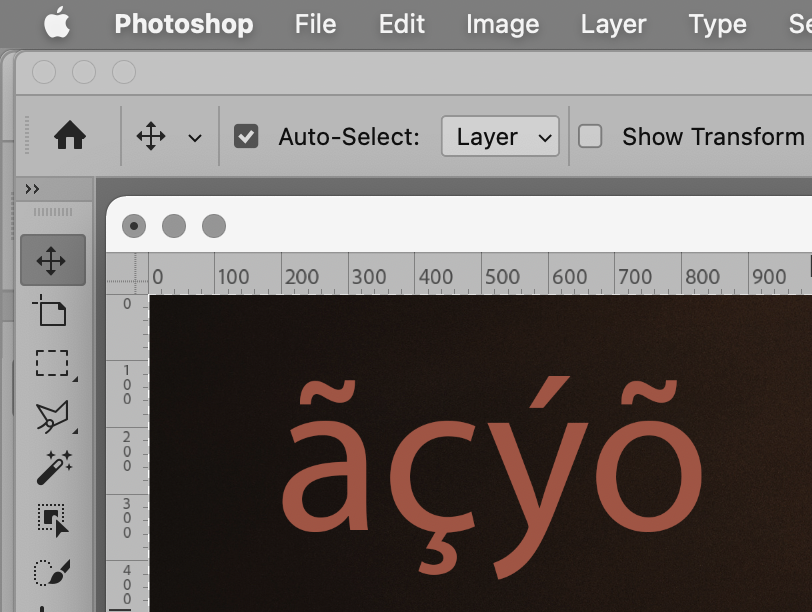812x612 pixels.
Task: Open the Type menu
Action: [x=716, y=24]
